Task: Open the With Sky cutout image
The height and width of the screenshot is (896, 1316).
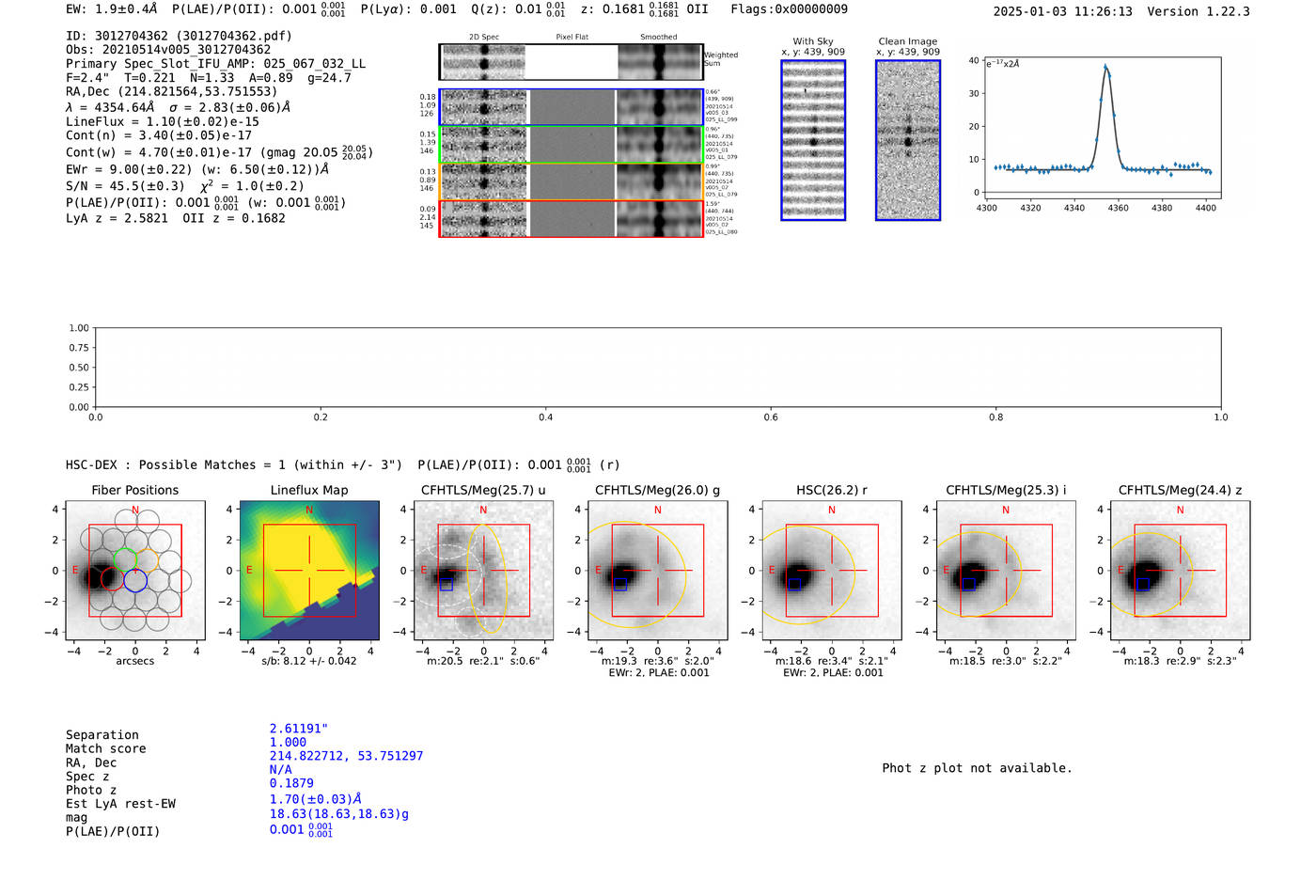Action: click(813, 140)
